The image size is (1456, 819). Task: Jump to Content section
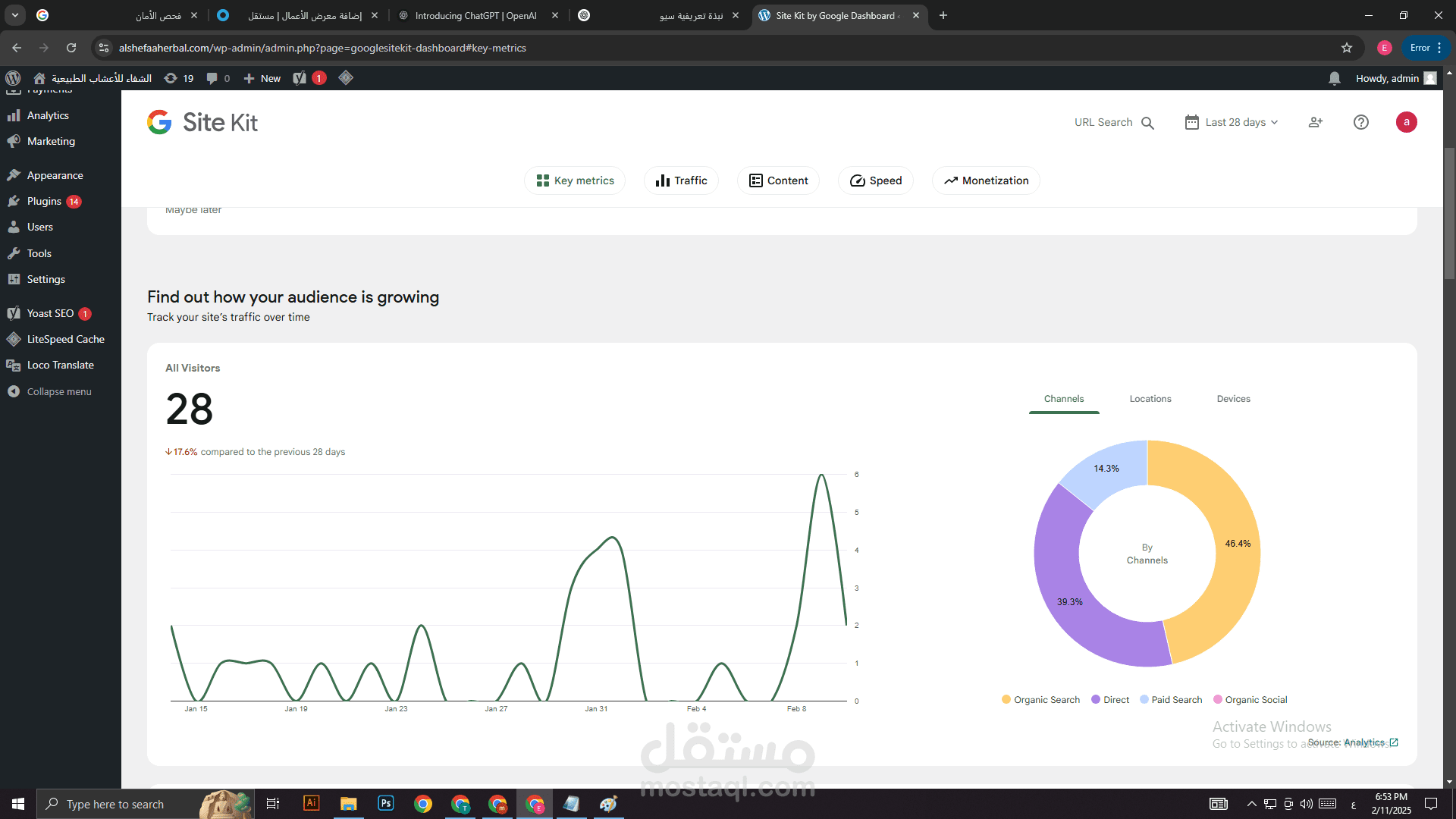[x=778, y=180]
